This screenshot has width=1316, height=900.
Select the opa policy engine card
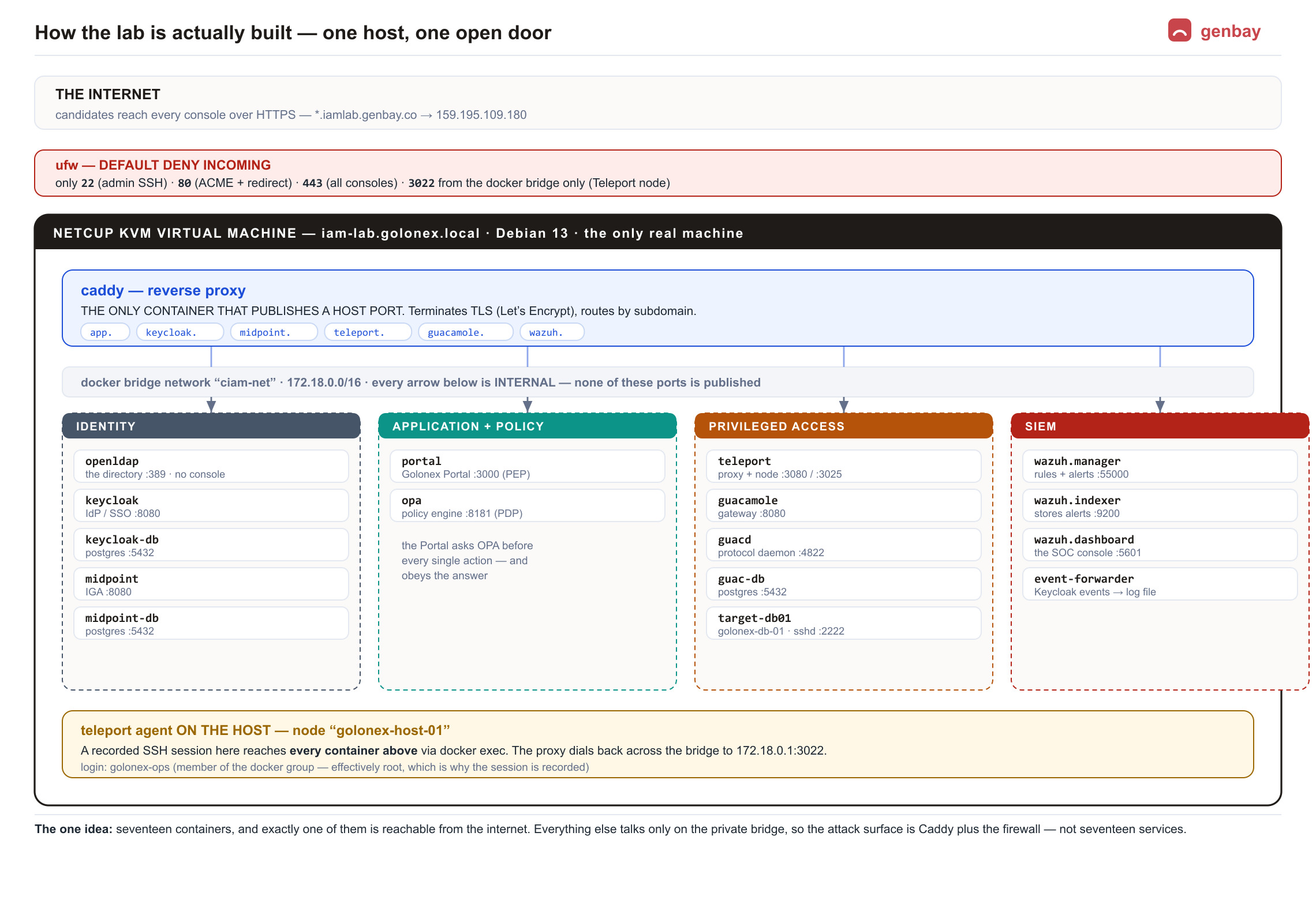click(x=528, y=506)
